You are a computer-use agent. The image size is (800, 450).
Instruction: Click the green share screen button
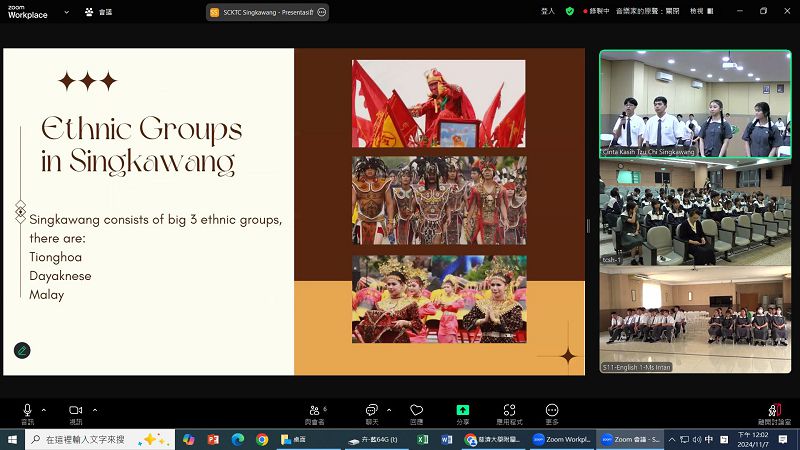463,411
